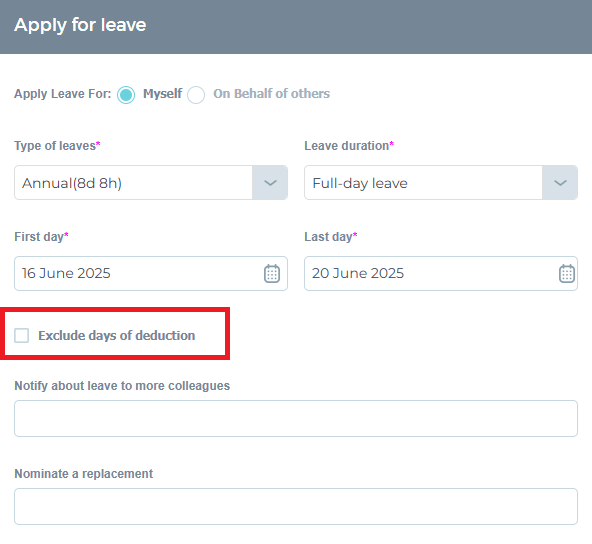The height and width of the screenshot is (544, 592).
Task: Click the First day date field
Action: click(x=151, y=273)
